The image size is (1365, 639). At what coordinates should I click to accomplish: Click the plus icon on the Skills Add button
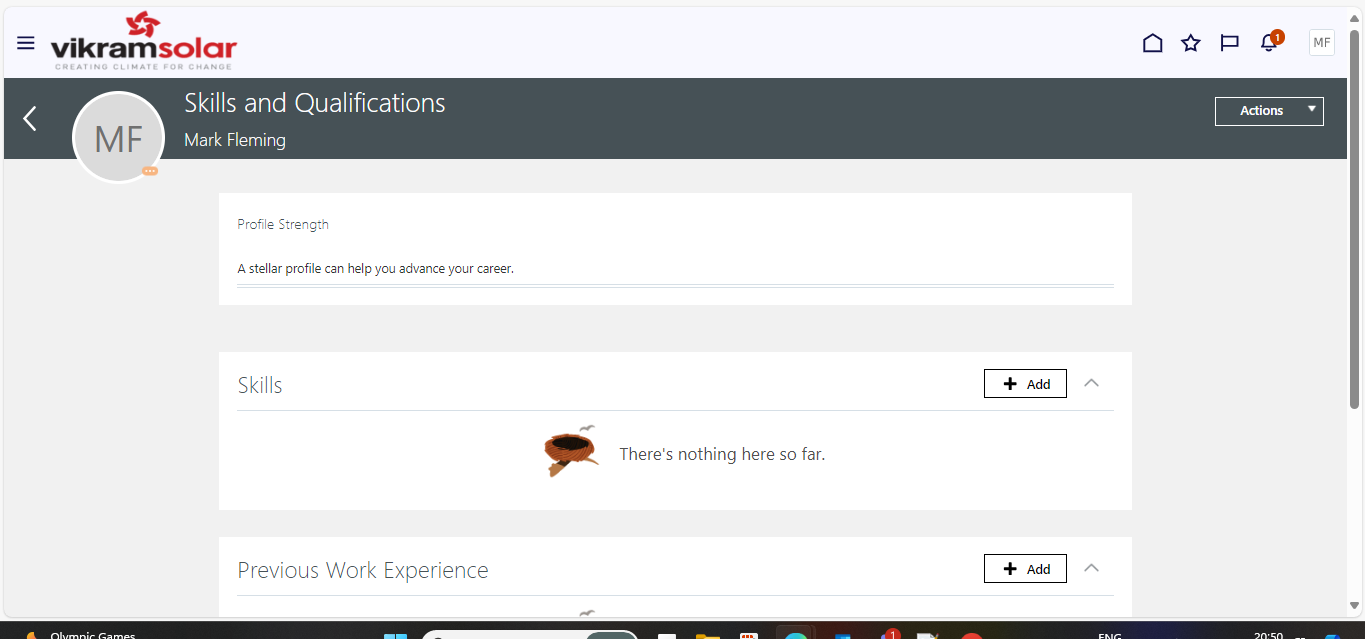click(1012, 383)
